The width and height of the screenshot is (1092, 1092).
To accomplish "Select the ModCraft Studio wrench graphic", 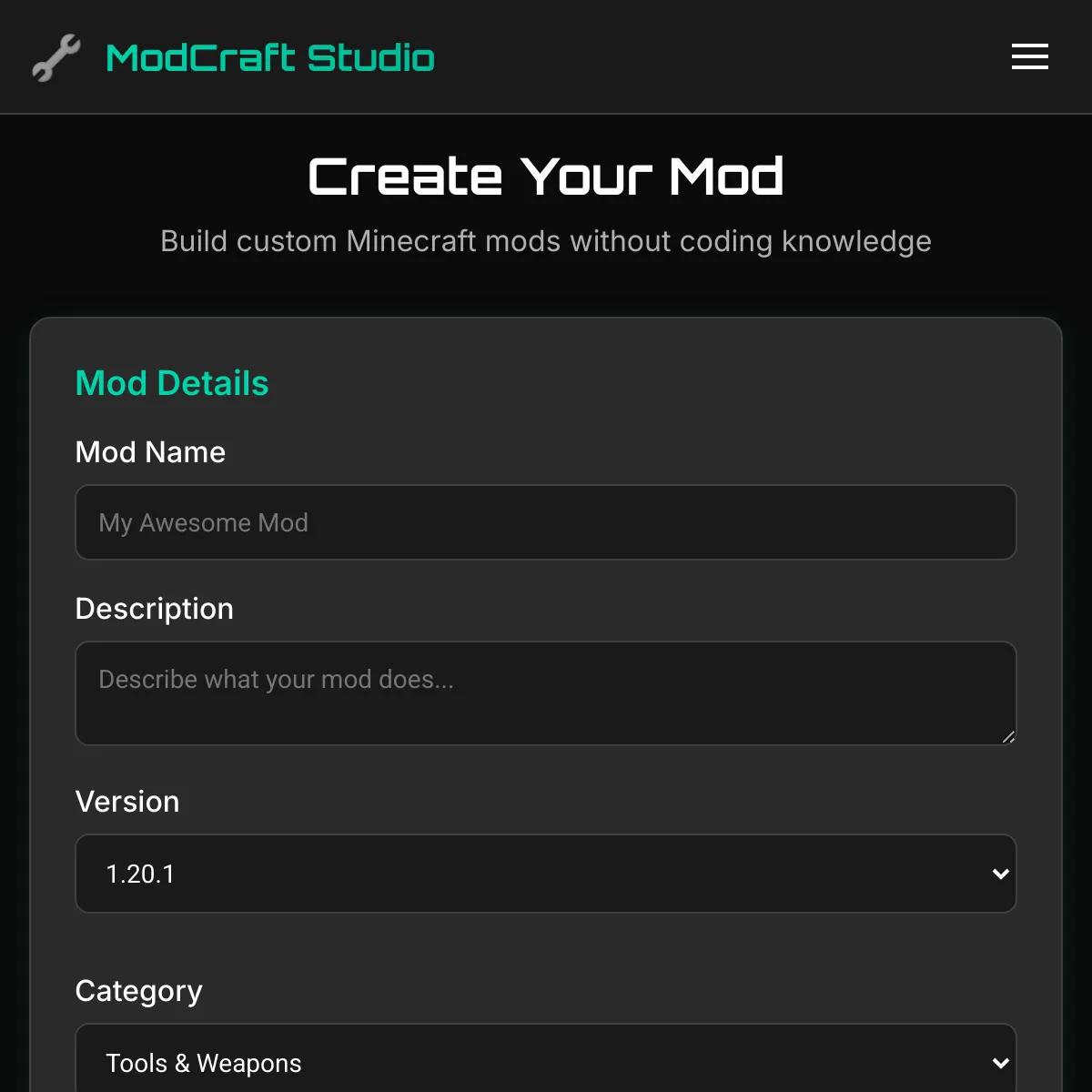I will 55,56.
